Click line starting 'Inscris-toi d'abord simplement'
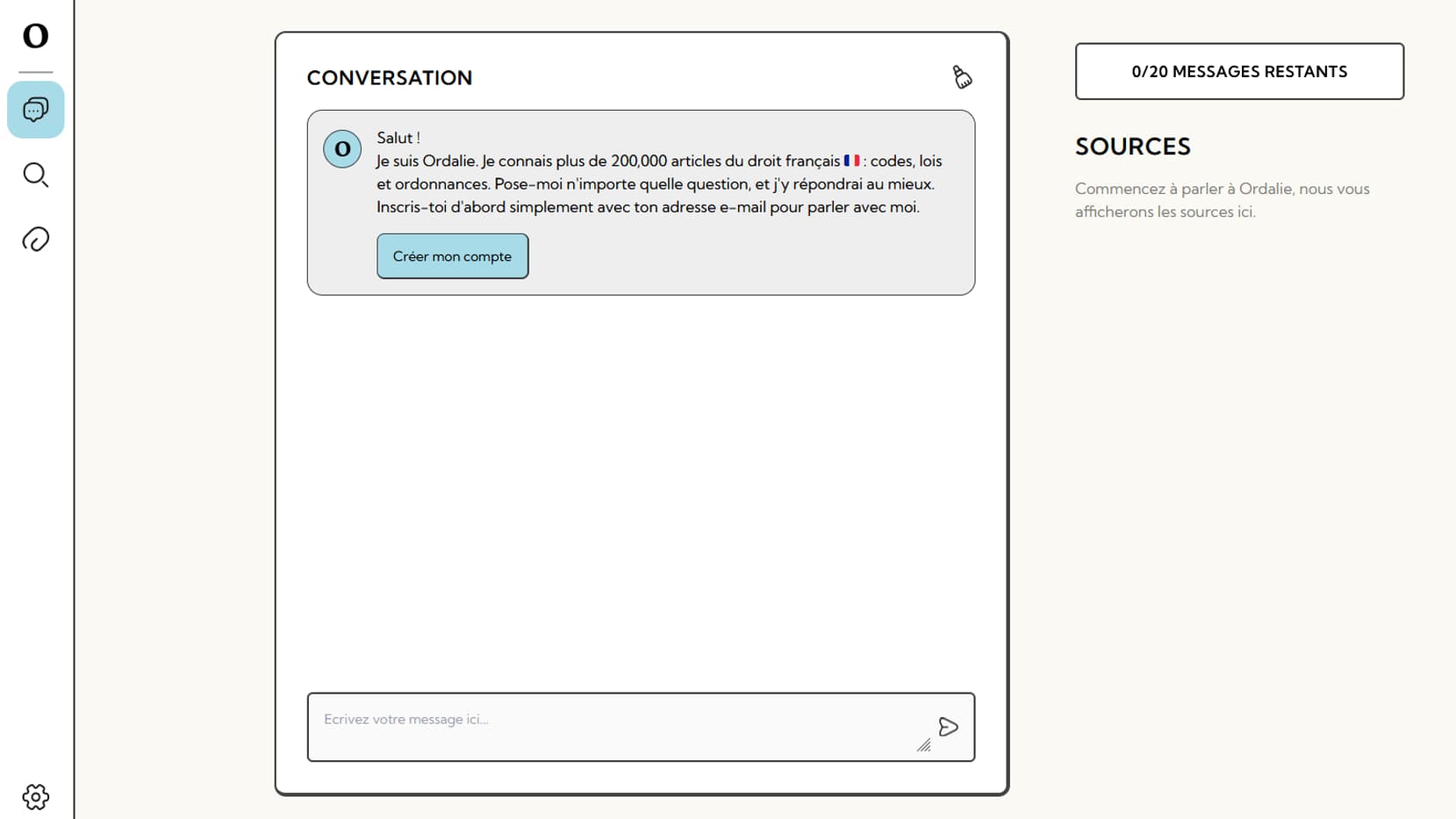 click(x=648, y=207)
